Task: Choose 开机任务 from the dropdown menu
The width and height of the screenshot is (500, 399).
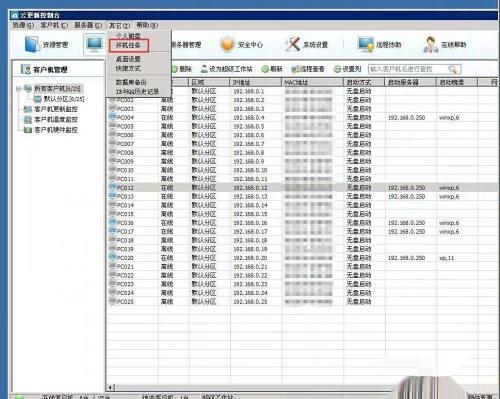Action: click(x=128, y=45)
